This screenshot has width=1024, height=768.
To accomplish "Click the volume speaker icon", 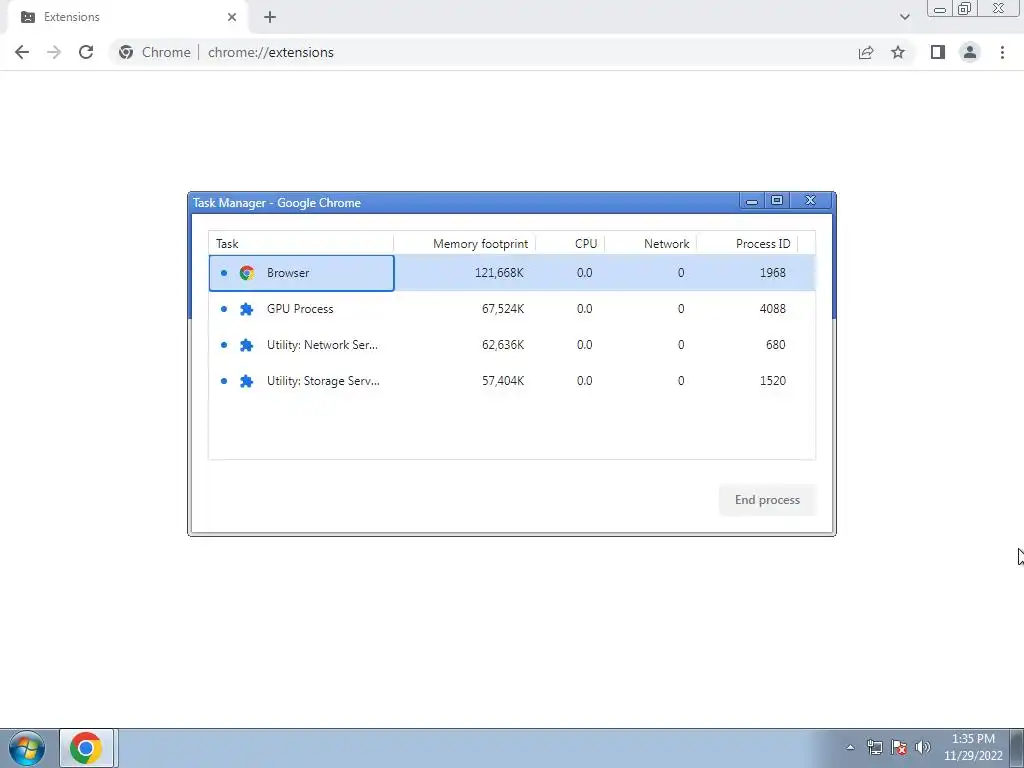I will pyautogui.click(x=923, y=748).
